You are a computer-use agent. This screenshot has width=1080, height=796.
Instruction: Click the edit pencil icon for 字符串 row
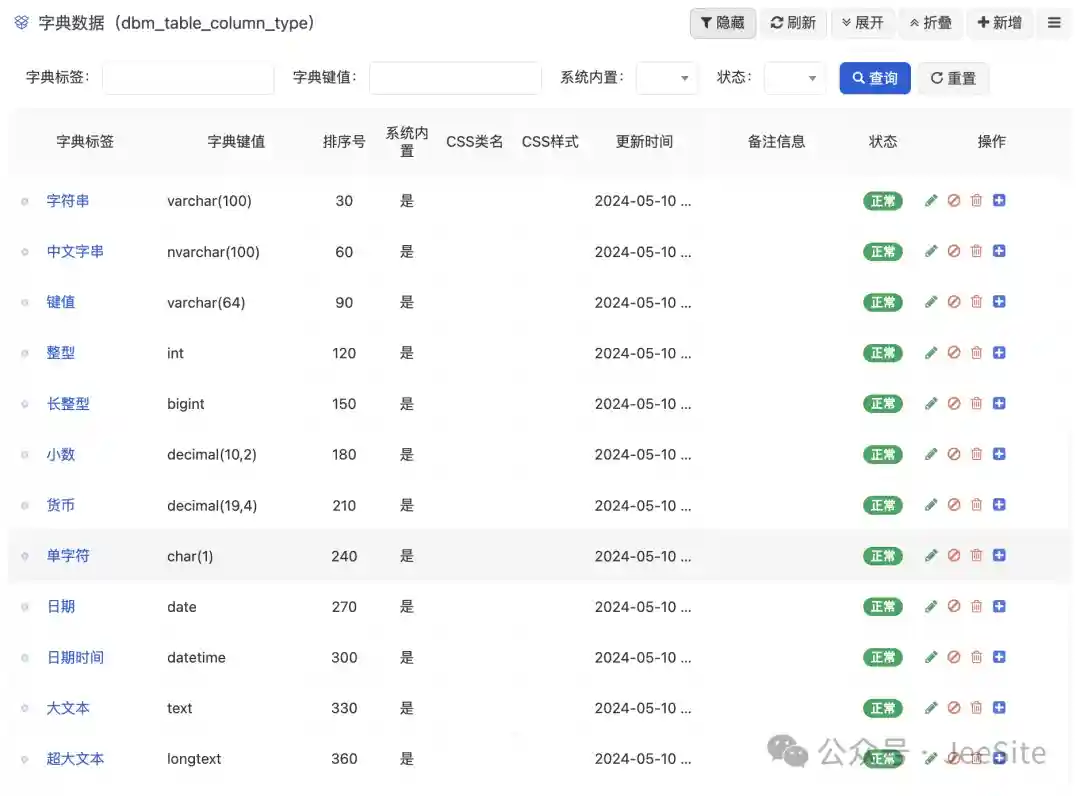(x=931, y=201)
